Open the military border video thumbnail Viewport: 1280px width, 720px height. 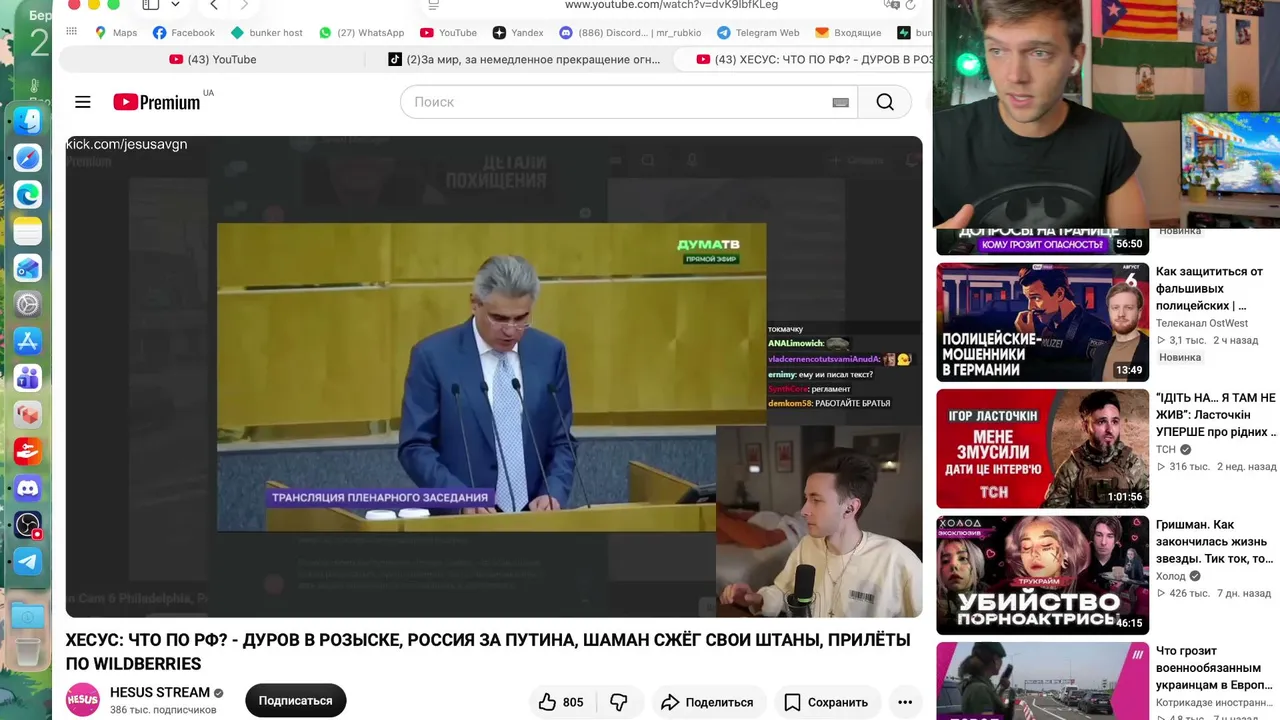tap(1042, 681)
